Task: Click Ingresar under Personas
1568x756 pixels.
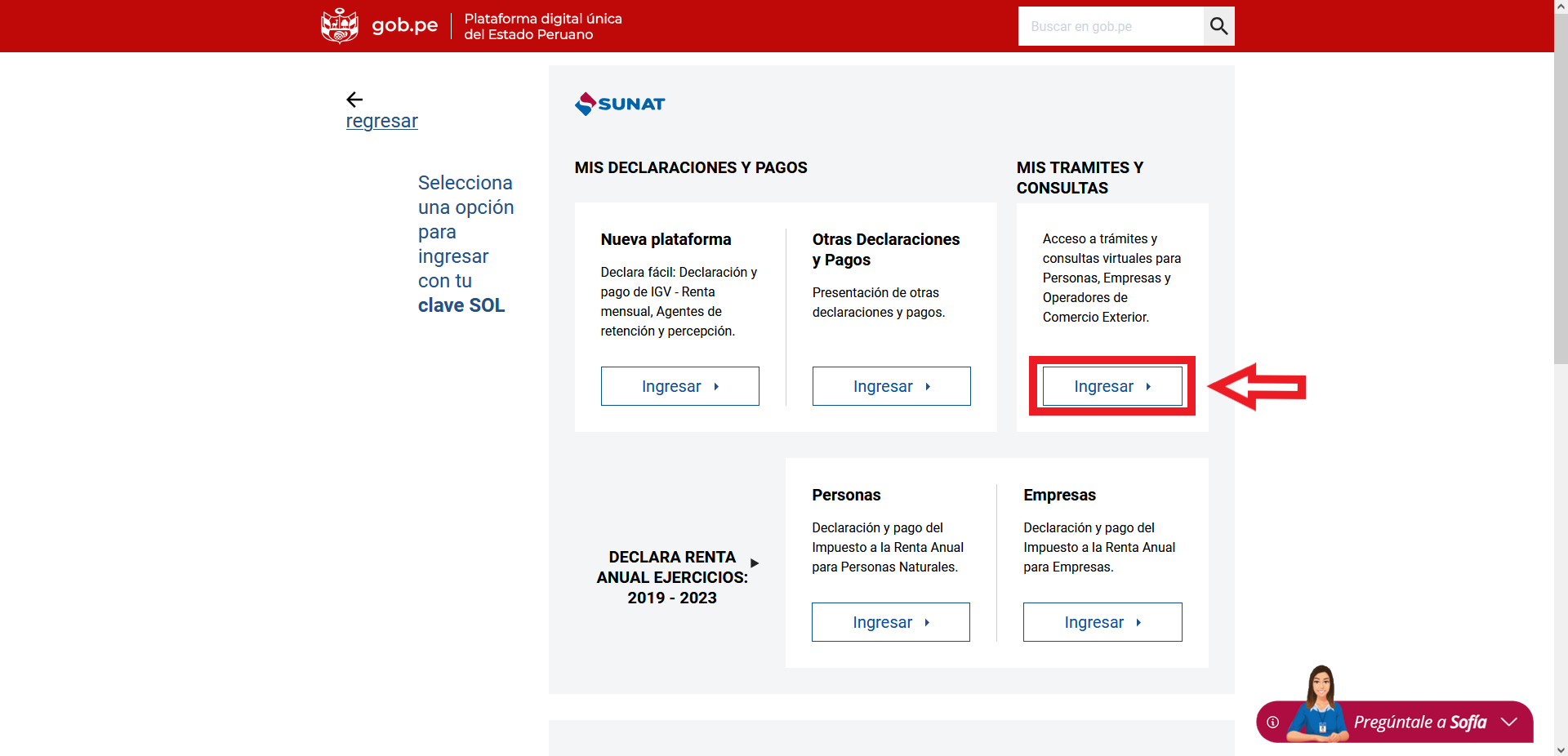Action: click(x=890, y=622)
